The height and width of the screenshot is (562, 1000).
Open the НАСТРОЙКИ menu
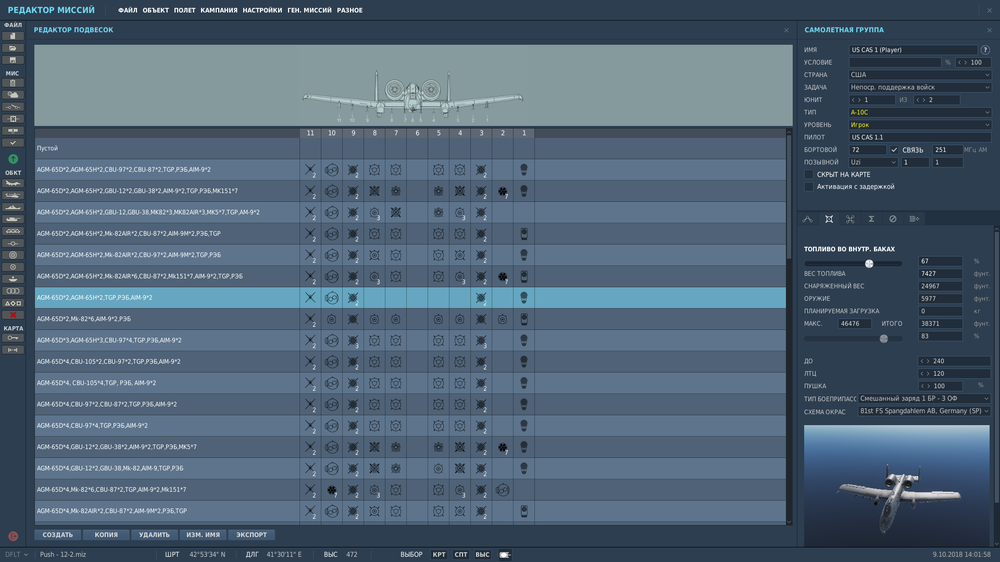262,10
